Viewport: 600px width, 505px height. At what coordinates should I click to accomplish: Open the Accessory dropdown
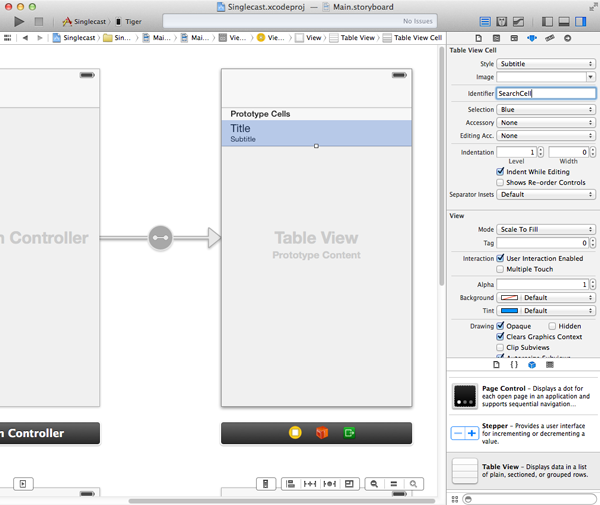click(x=546, y=123)
